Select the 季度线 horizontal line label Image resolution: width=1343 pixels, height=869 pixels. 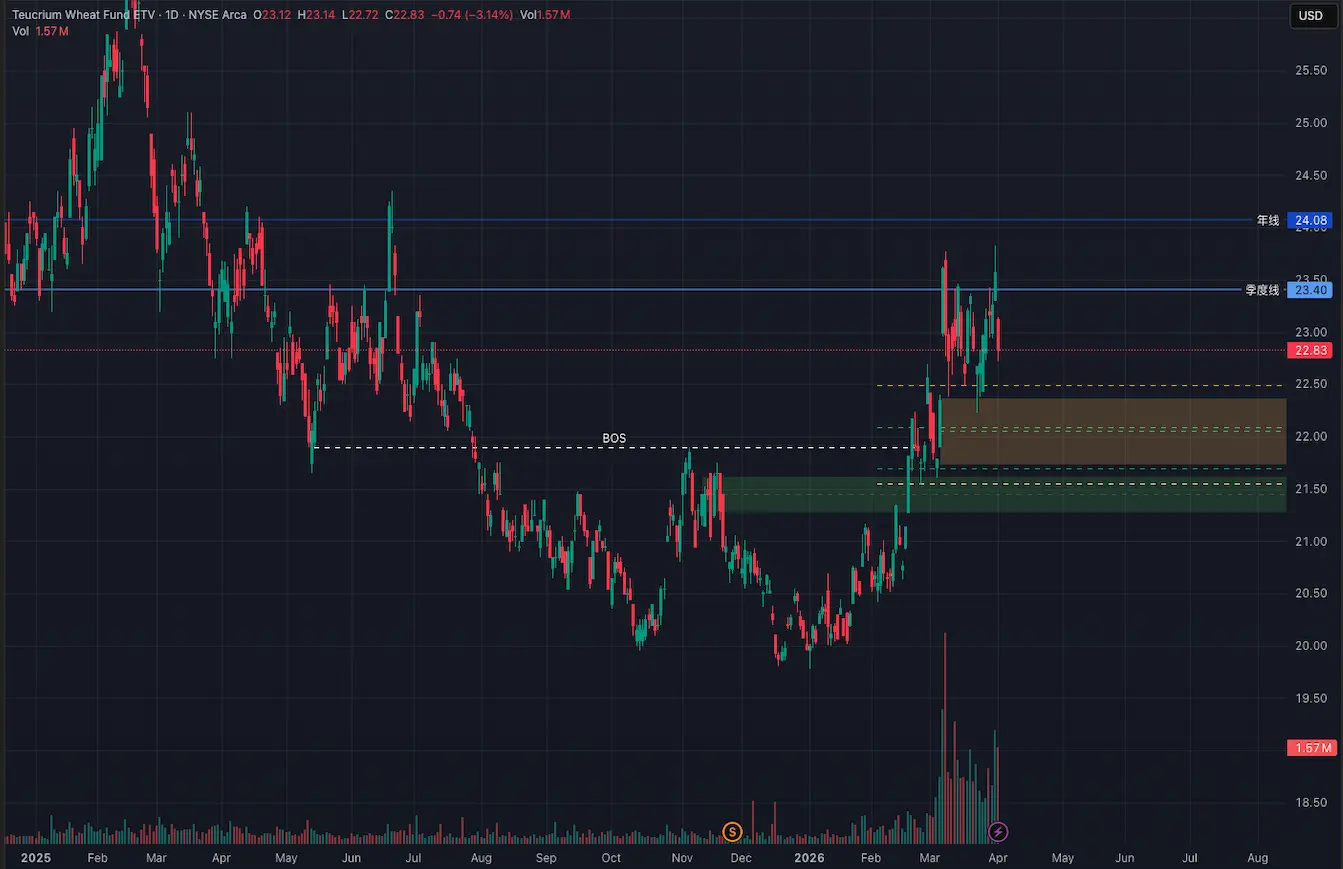pos(1262,290)
